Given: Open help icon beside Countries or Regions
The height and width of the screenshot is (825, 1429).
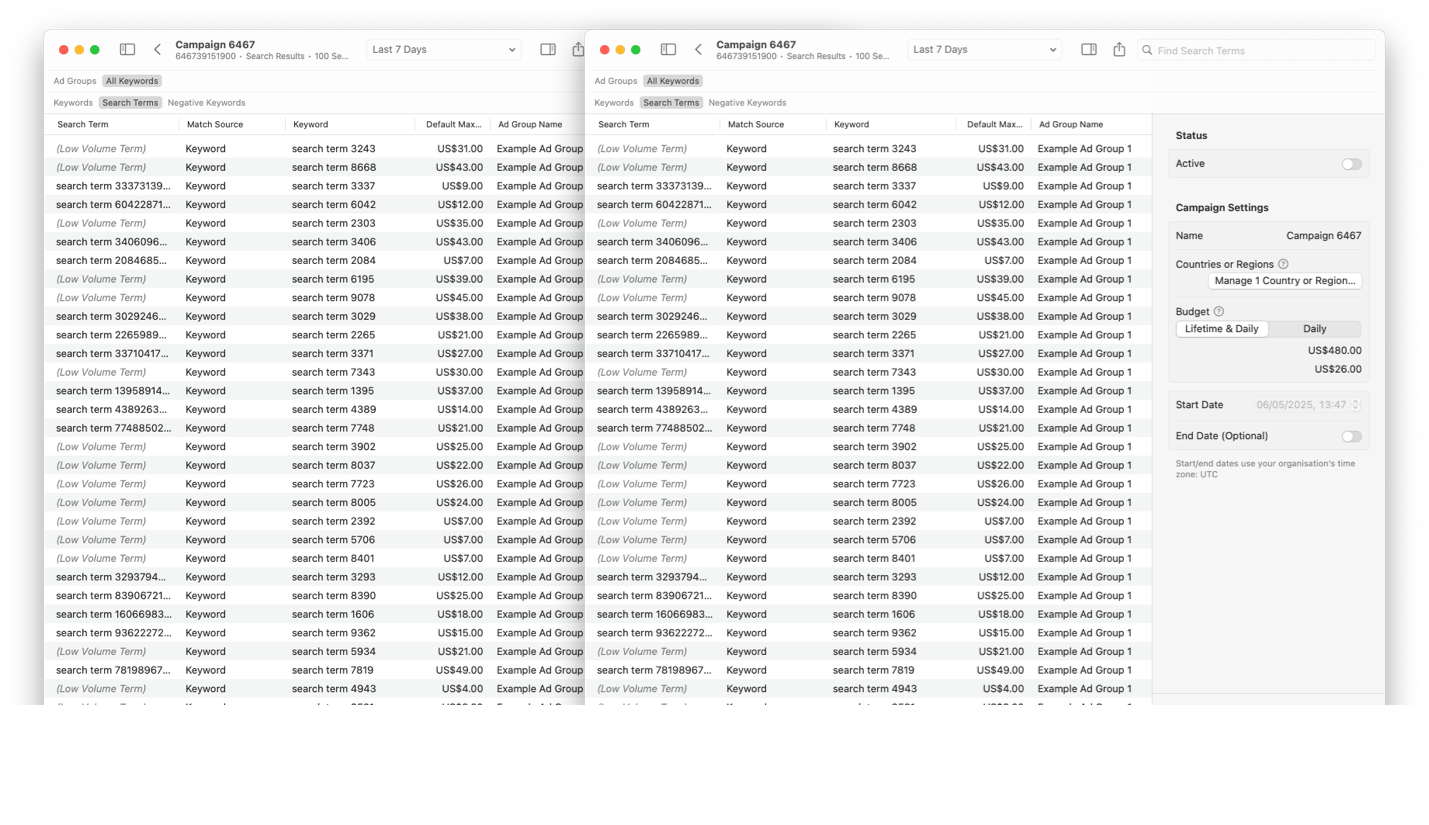Looking at the screenshot, I should click(x=1283, y=264).
